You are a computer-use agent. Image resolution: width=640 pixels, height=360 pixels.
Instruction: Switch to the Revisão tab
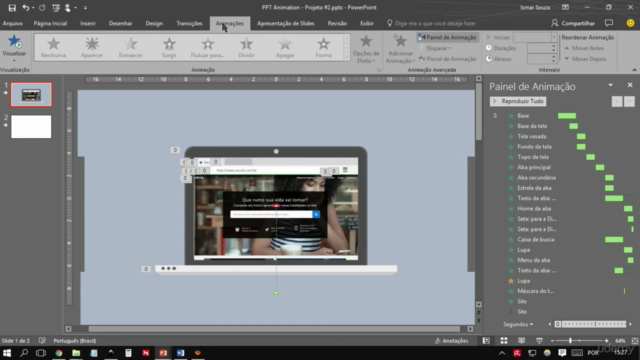tap(337, 23)
